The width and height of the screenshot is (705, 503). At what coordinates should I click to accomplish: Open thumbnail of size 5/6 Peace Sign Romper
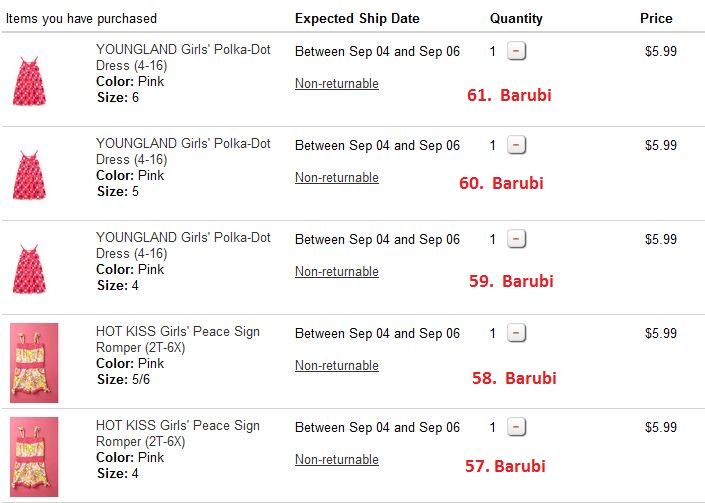click(x=34, y=362)
